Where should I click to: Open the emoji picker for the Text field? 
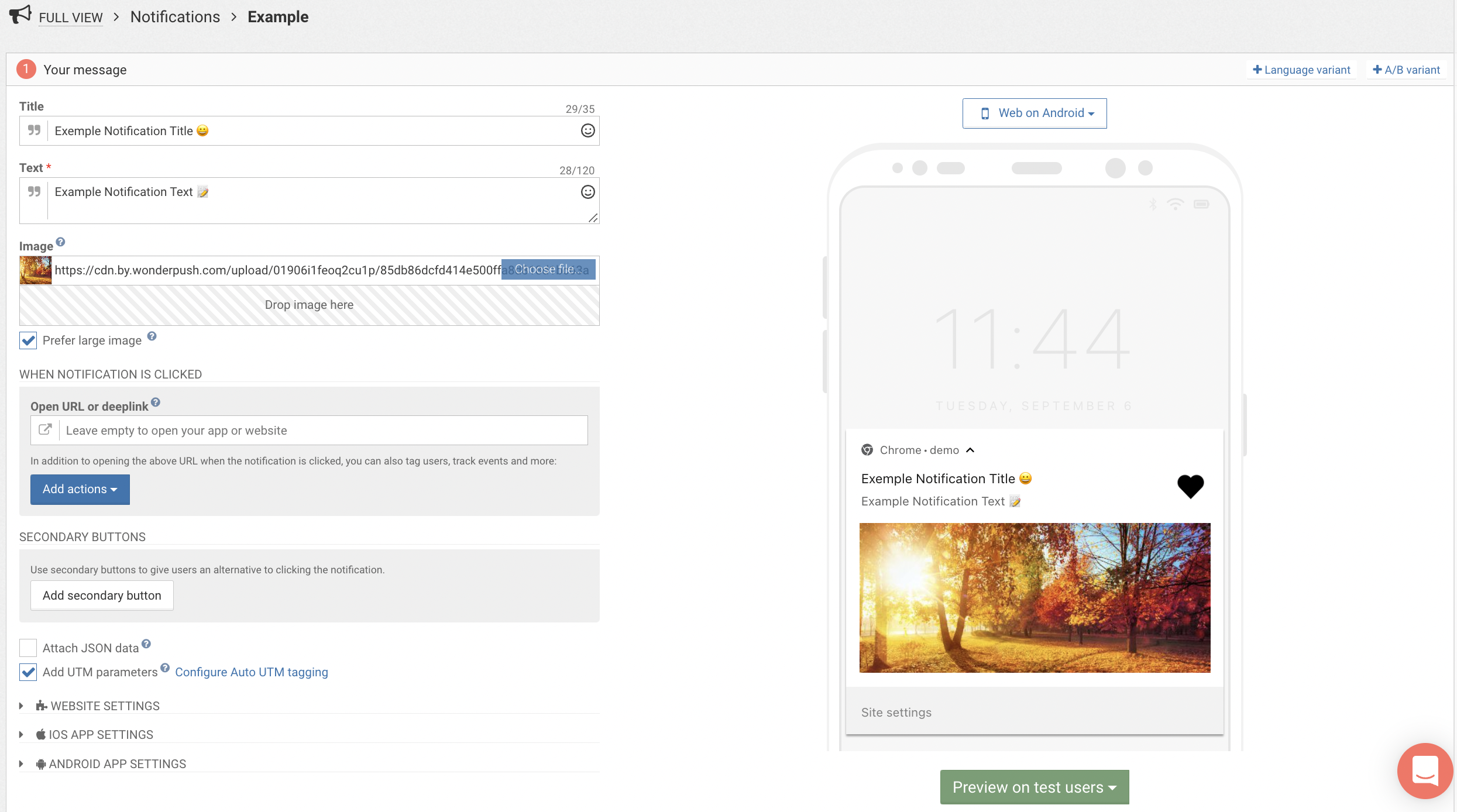[x=587, y=191]
